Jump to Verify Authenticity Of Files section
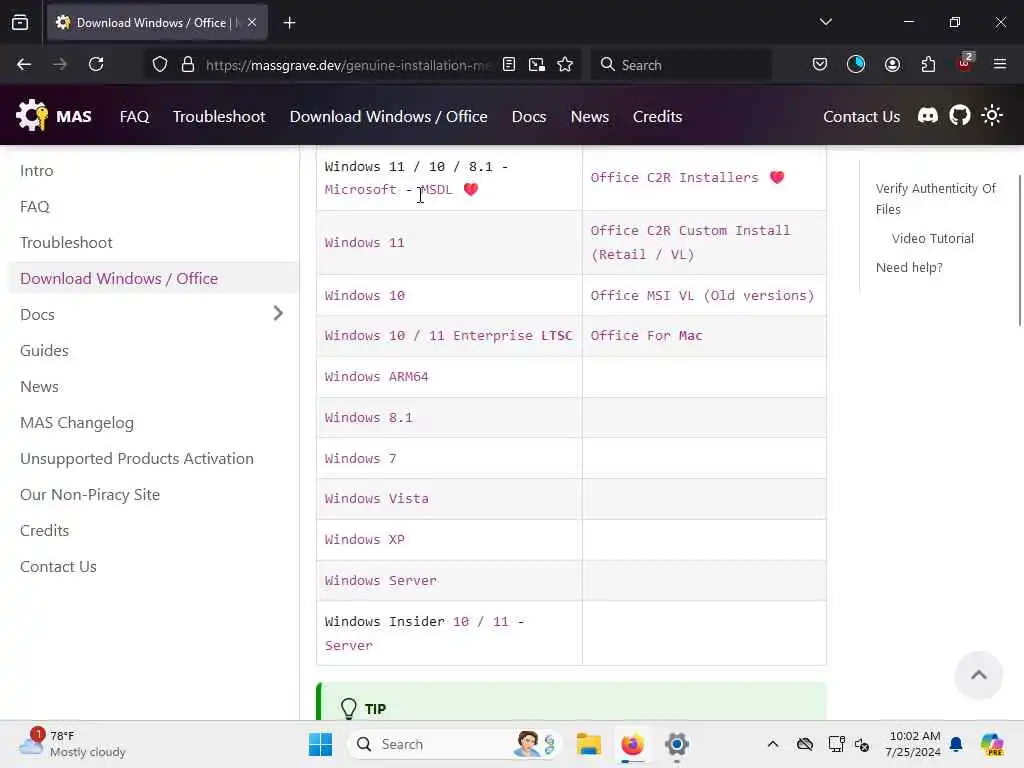Image resolution: width=1024 pixels, height=768 pixels. (x=935, y=199)
